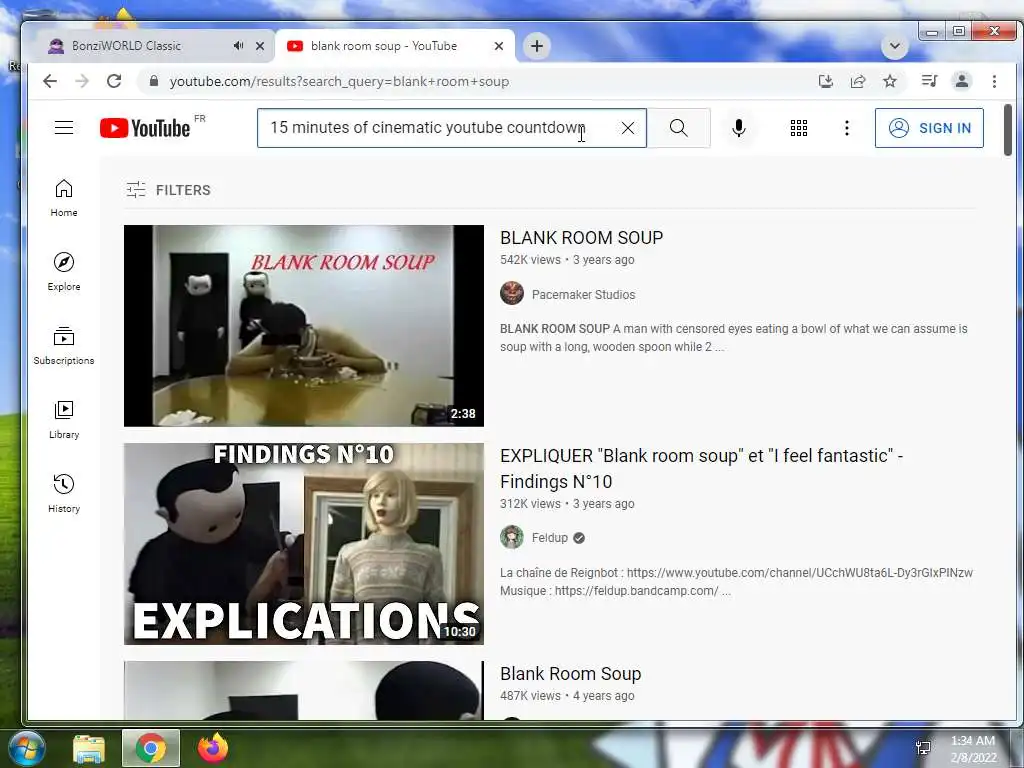This screenshot has width=1024, height=768.
Task: Open a new tab with plus button
Action: (537, 46)
